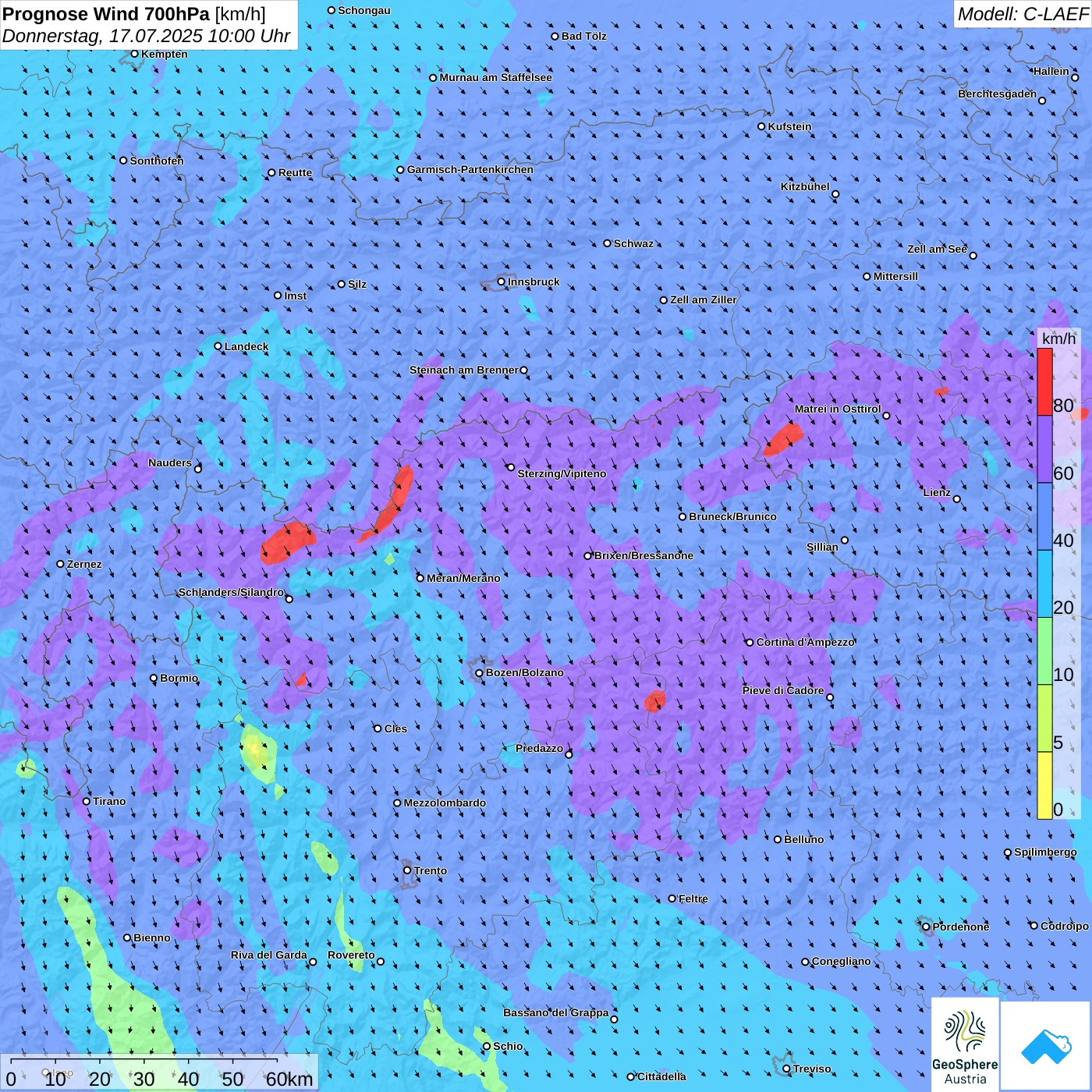Click the GeoSphere Austria logo
Viewport: 1092px width, 1092px height.
tap(965, 1044)
